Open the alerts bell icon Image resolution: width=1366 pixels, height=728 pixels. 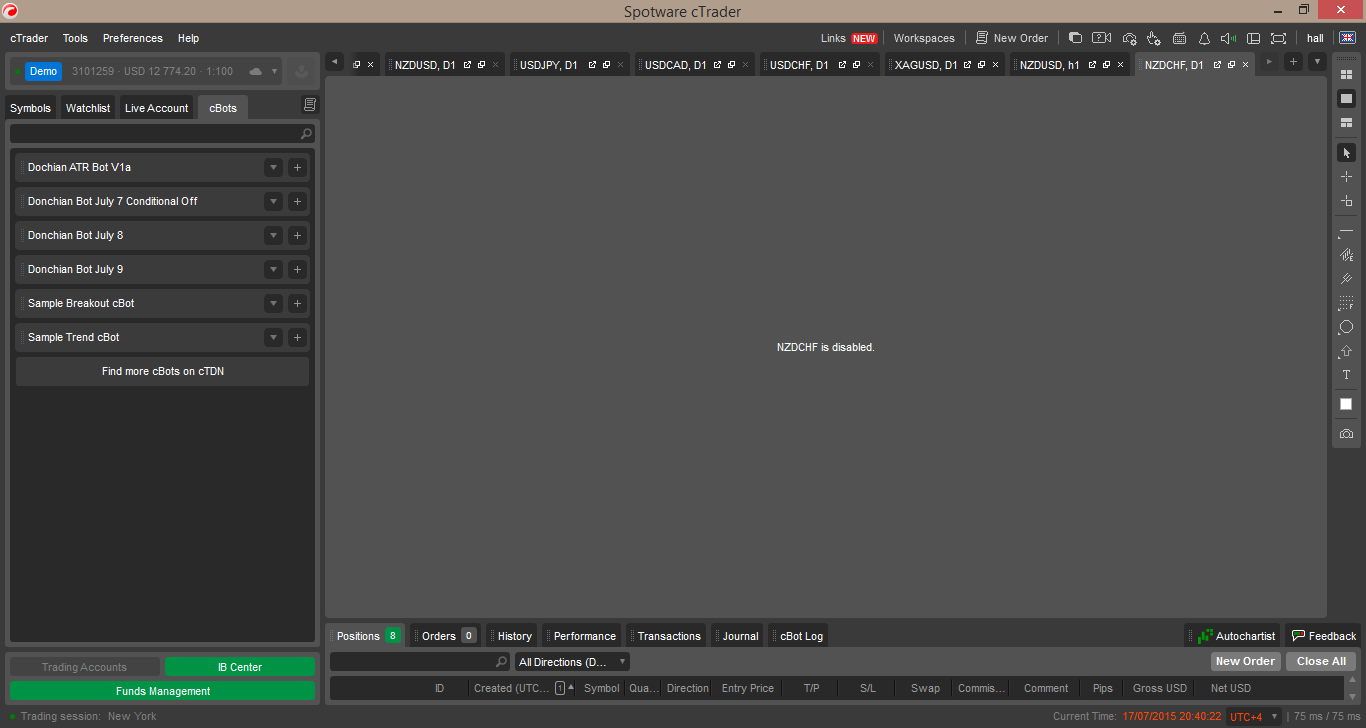(x=1204, y=38)
